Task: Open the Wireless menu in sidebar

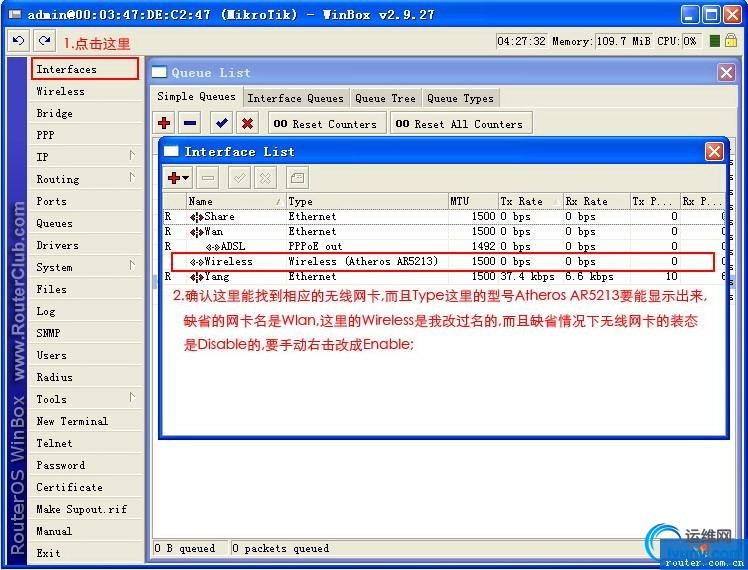Action: 86,91
